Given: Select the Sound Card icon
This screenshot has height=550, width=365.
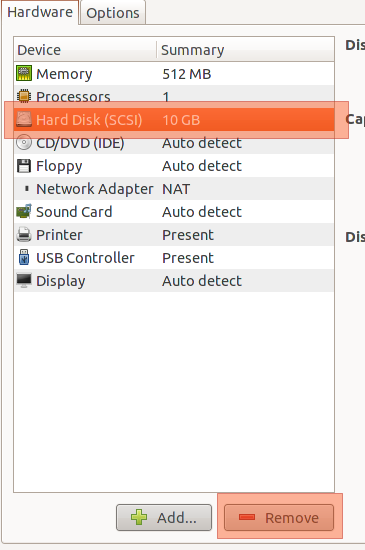Looking at the screenshot, I should (x=24, y=212).
